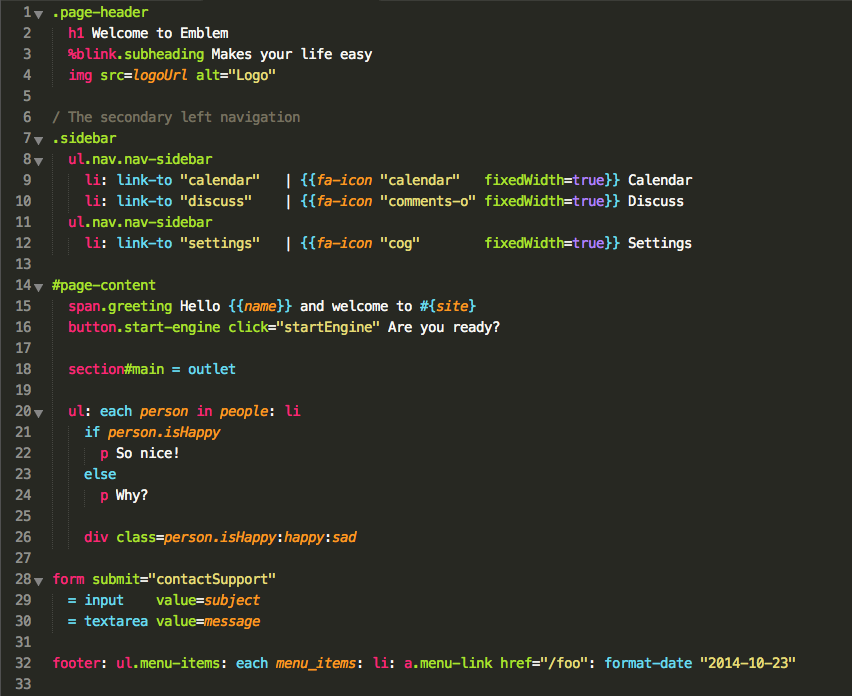Place cursor on line number 15
Image resolution: width=852 pixels, height=696 pixels.
click(22, 306)
